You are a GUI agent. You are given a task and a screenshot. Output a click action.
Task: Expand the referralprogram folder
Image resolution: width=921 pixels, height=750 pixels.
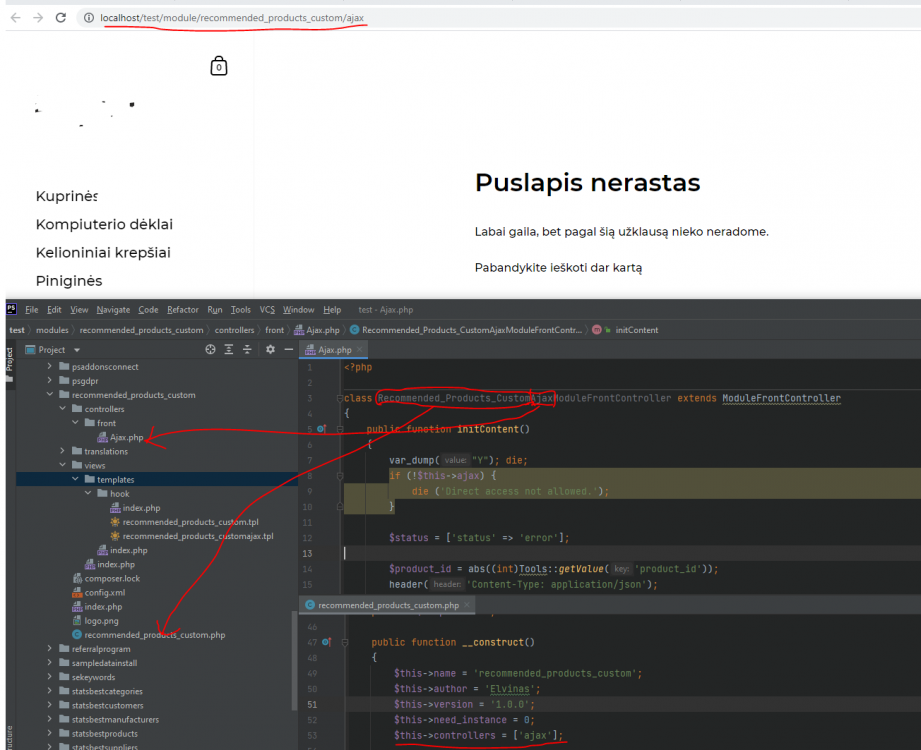[x=50, y=649]
